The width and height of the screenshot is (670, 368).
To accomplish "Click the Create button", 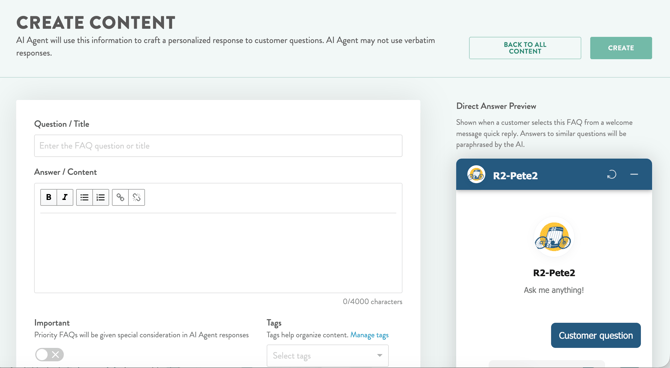I will point(621,48).
